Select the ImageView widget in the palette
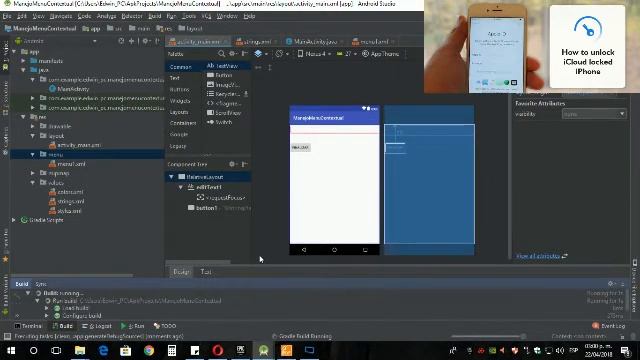Viewport: 640px width, 360px height. coord(223,84)
